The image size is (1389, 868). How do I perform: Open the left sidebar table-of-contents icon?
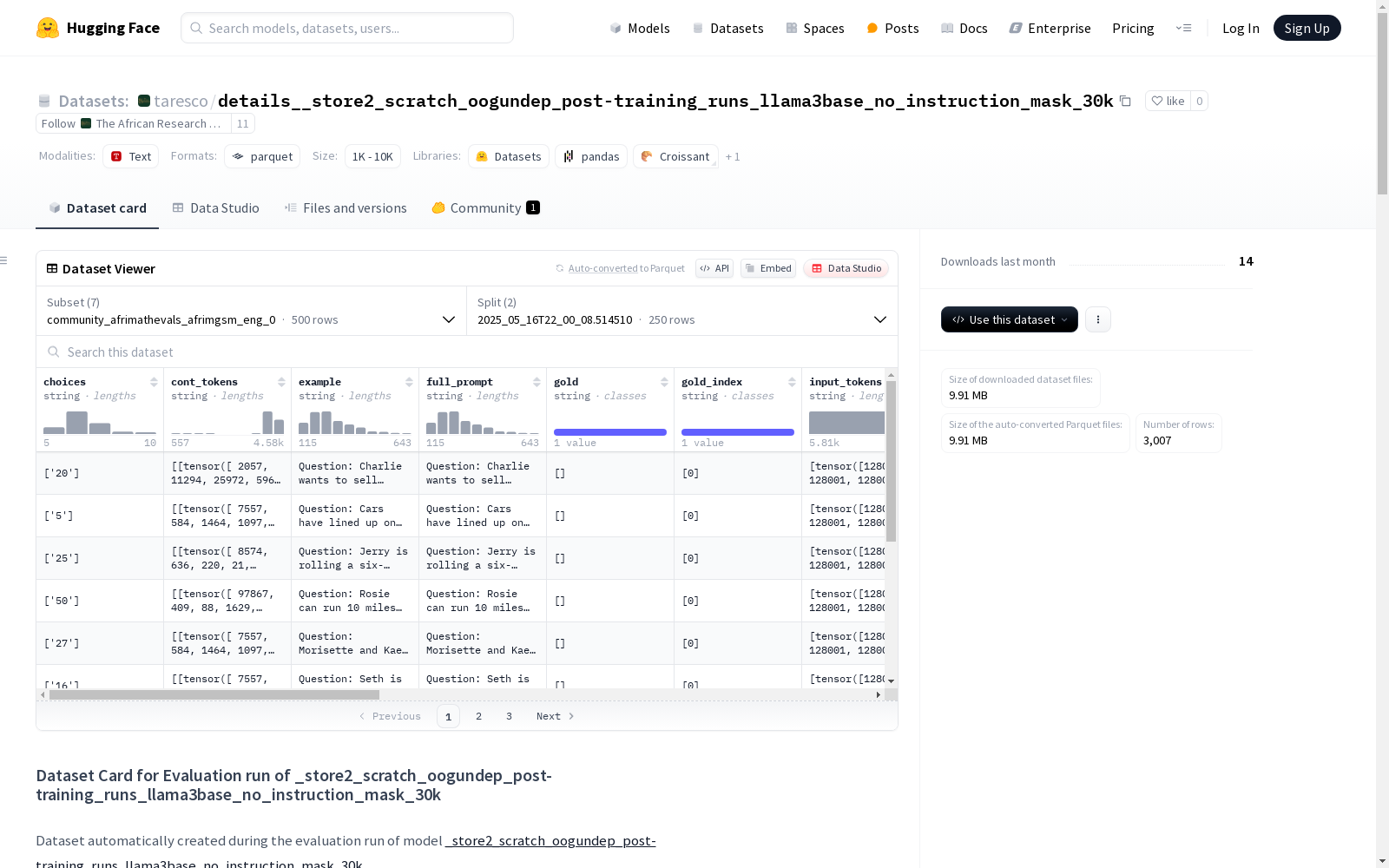click(x=4, y=260)
